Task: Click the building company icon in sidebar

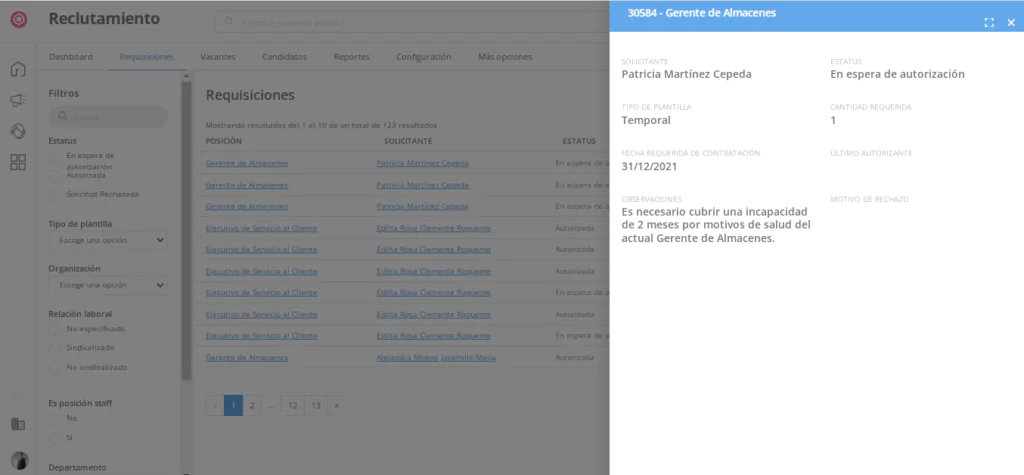Action: (x=18, y=424)
